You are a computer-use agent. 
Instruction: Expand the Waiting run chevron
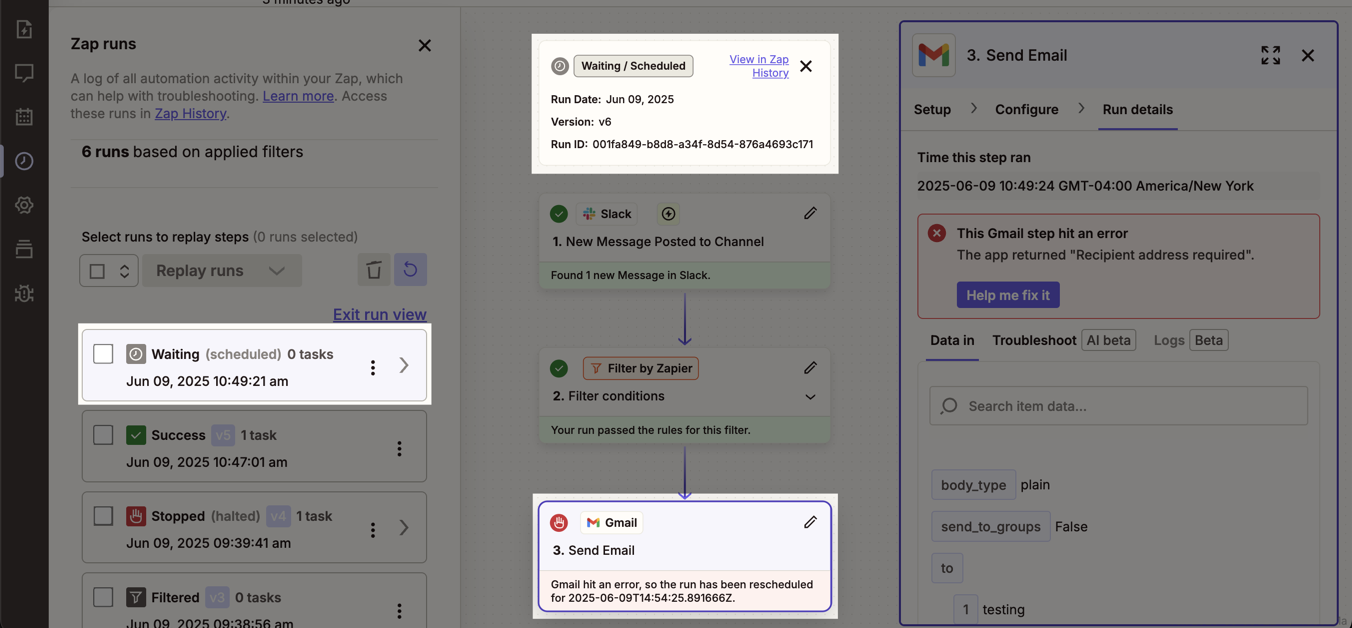(x=404, y=366)
